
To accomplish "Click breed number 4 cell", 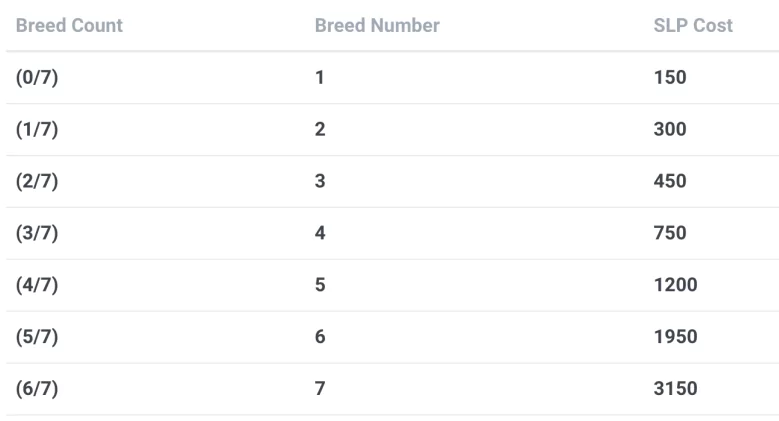I will (320, 233).
